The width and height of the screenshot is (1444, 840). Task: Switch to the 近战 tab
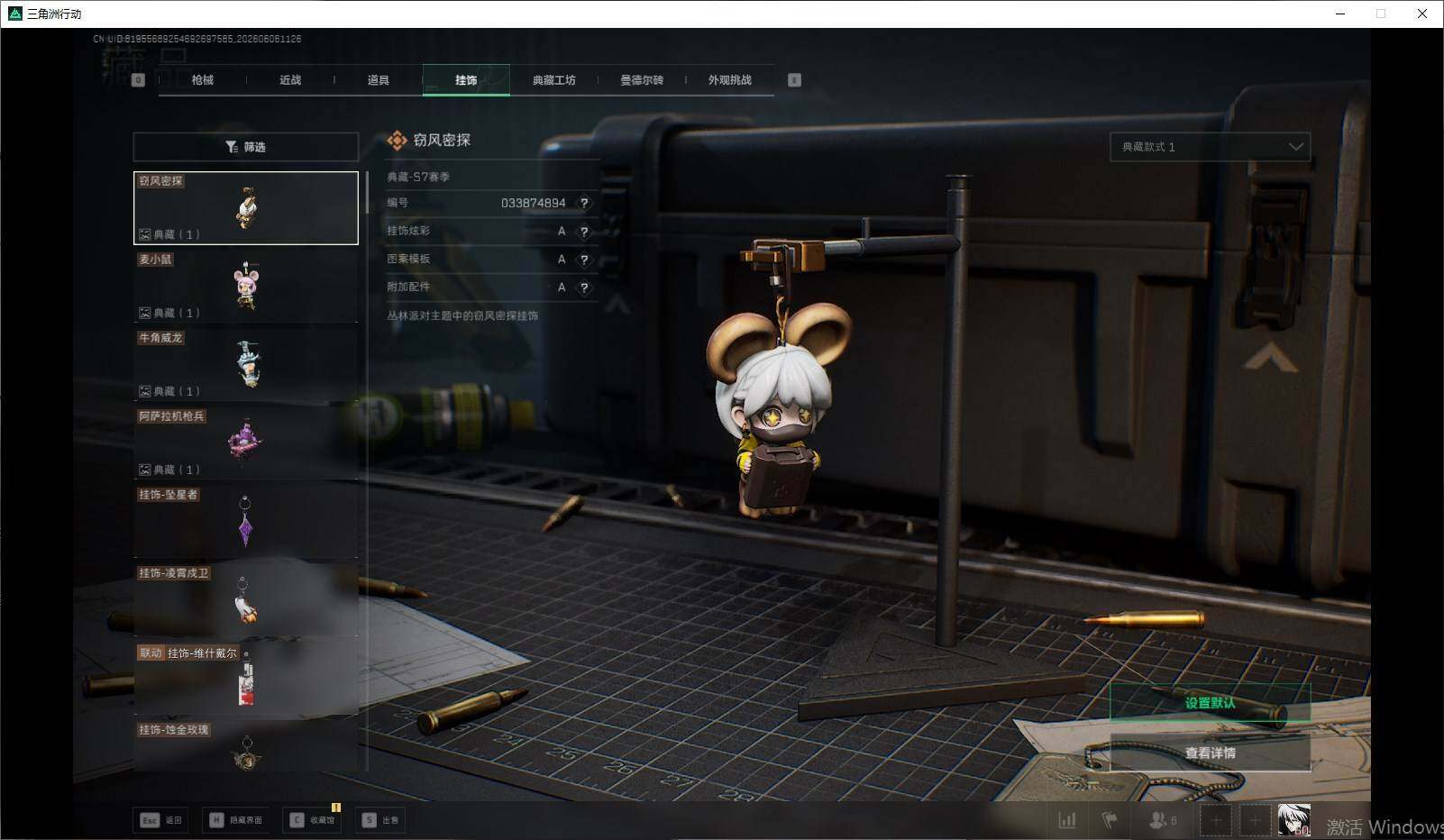point(290,80)
